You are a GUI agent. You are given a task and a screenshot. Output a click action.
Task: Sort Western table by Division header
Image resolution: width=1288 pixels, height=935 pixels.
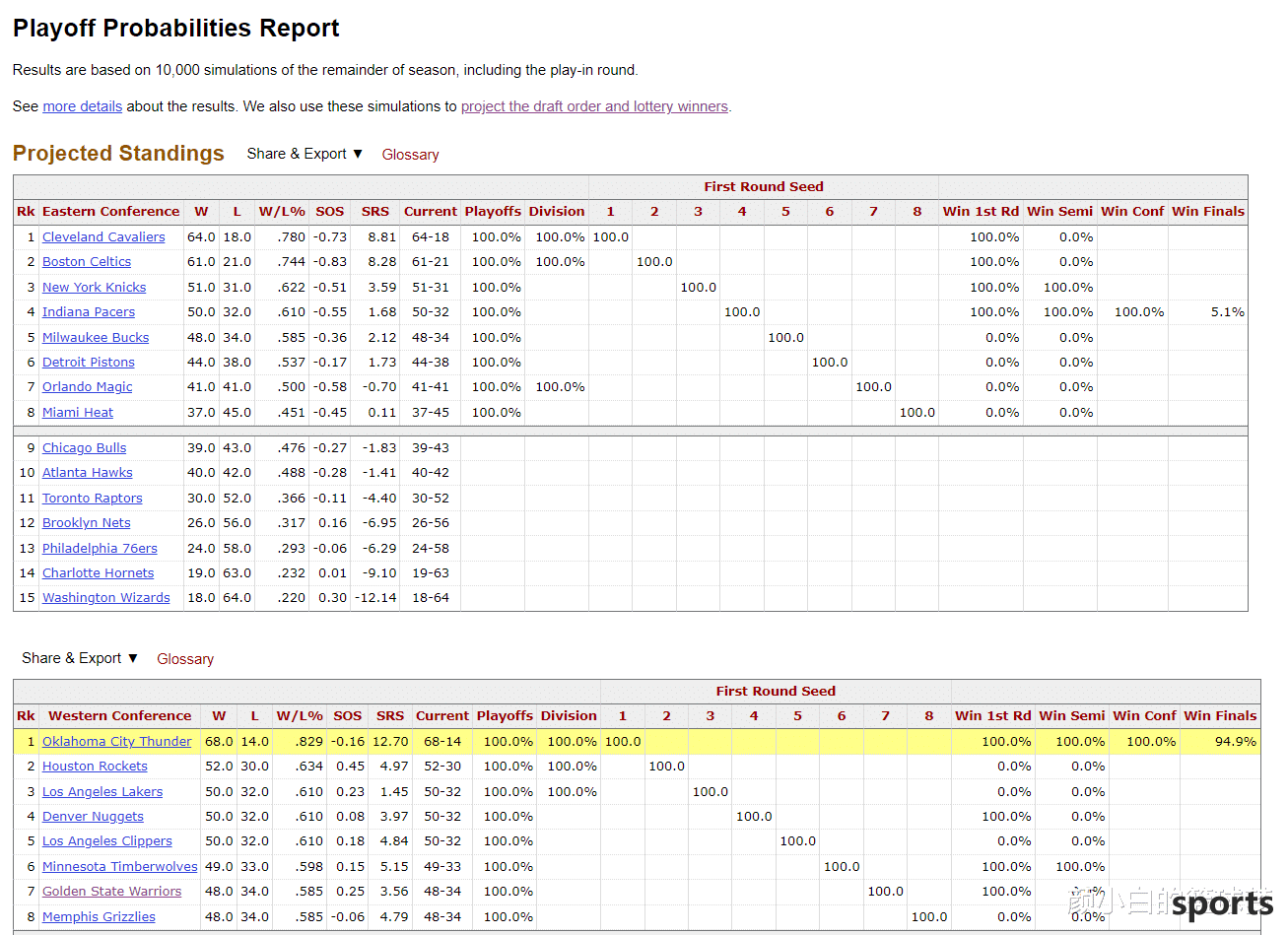click(569, 716)
